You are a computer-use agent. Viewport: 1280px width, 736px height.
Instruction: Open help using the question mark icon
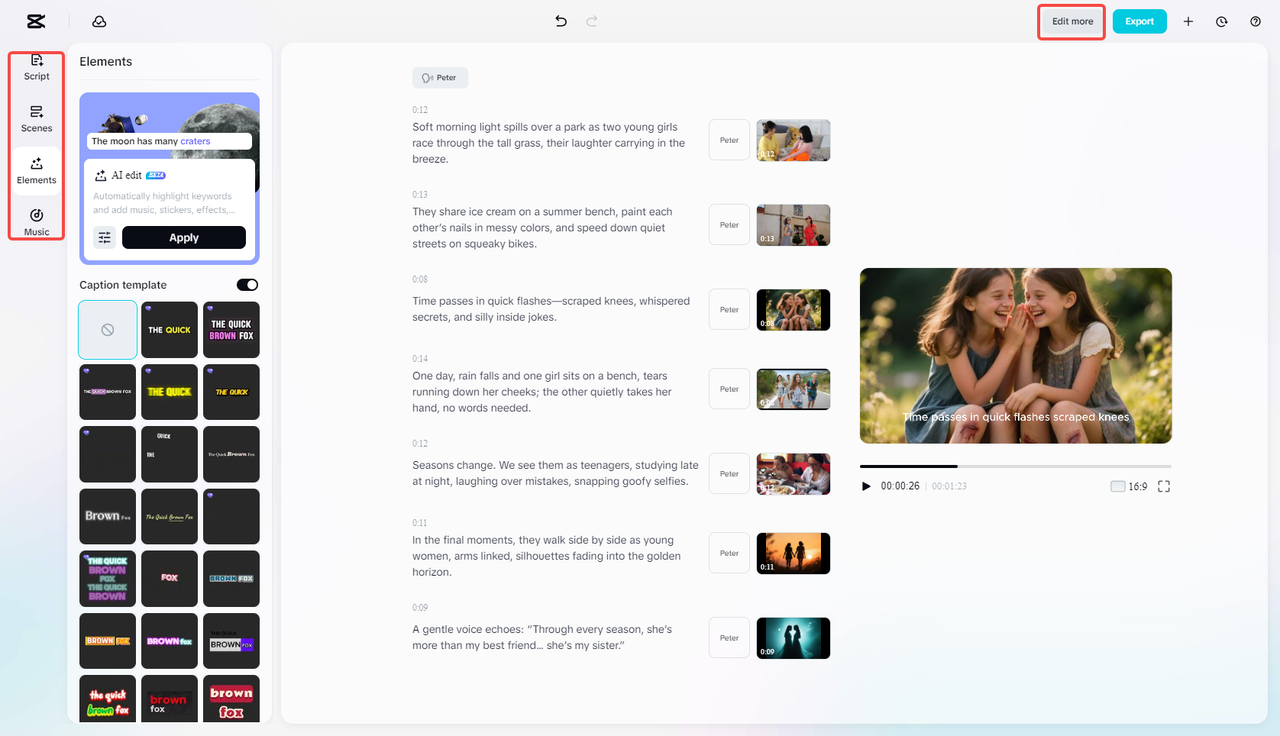tap(1256, 20)
